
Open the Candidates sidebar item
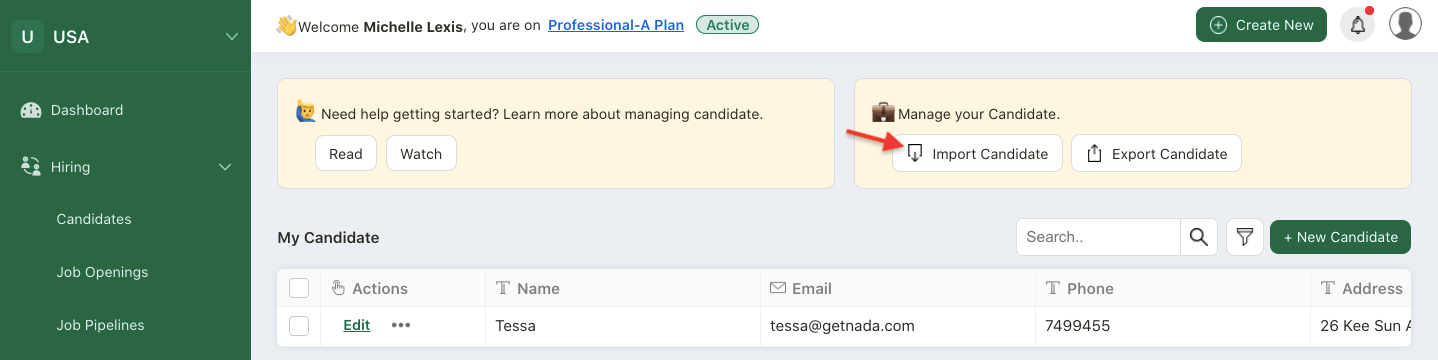tap(94, 219)
